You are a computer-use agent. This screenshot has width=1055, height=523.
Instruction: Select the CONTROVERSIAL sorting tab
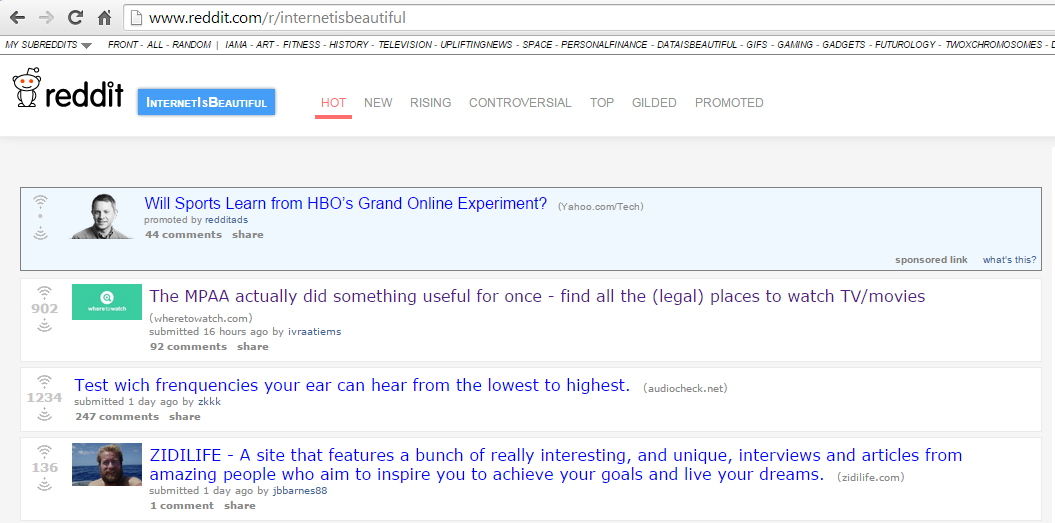[520, 103]
